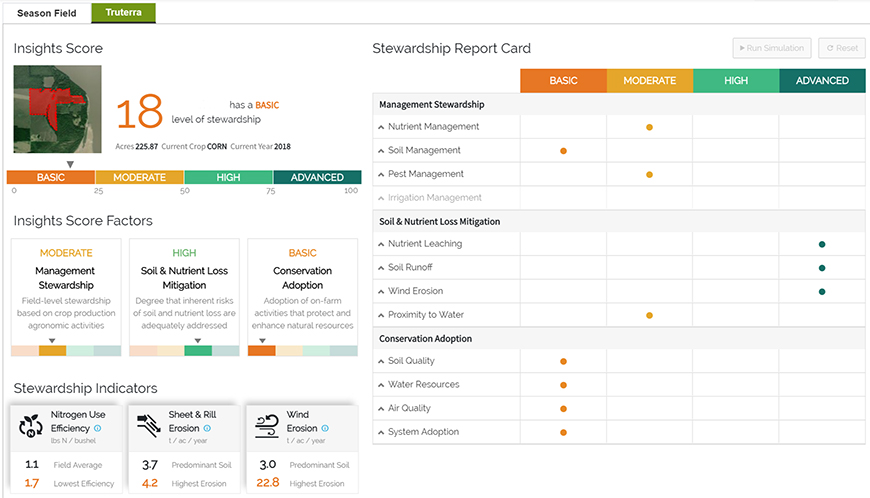Click the Nitrogen Use Efficiency icon
This screenshot has height=498, width=870.
coord(30,426)
